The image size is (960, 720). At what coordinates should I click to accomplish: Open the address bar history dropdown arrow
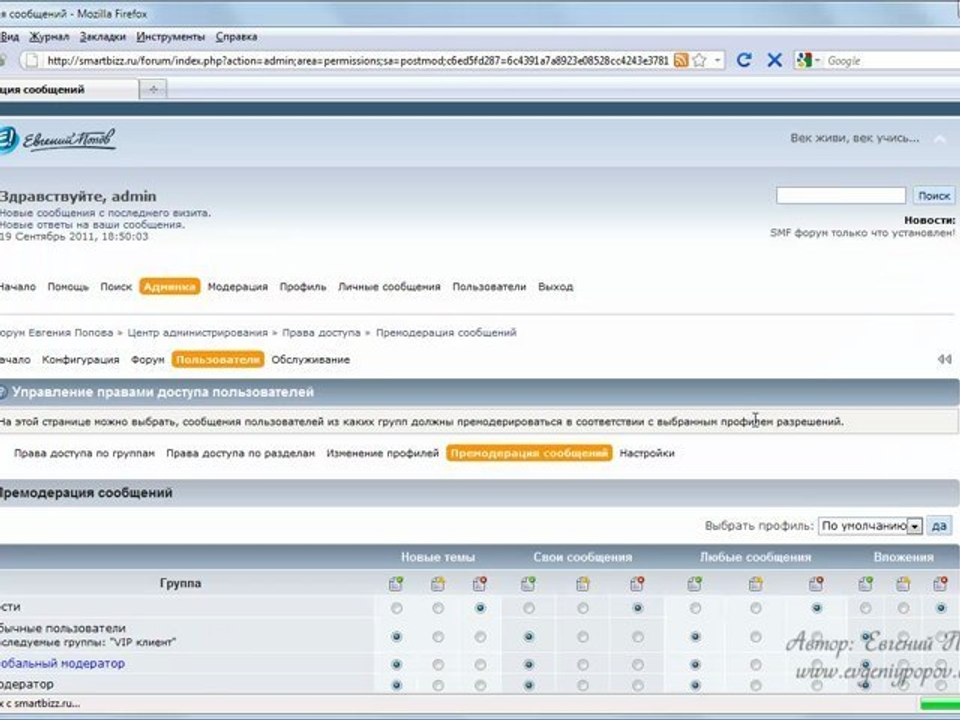(x=718, y=60)
